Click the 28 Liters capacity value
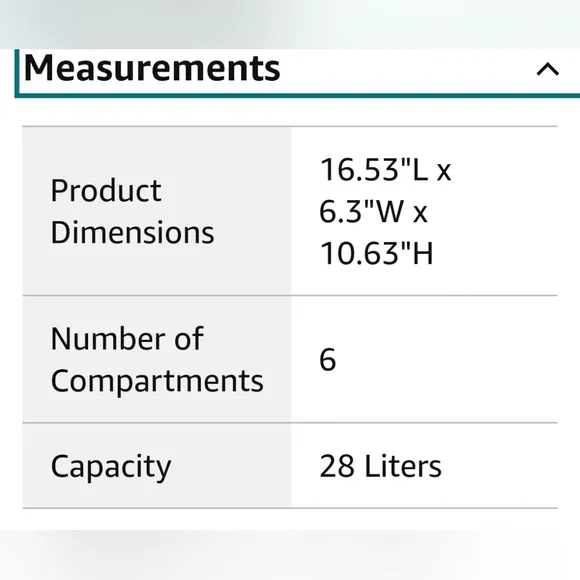The image size is (580, 580). coord(381,466)
